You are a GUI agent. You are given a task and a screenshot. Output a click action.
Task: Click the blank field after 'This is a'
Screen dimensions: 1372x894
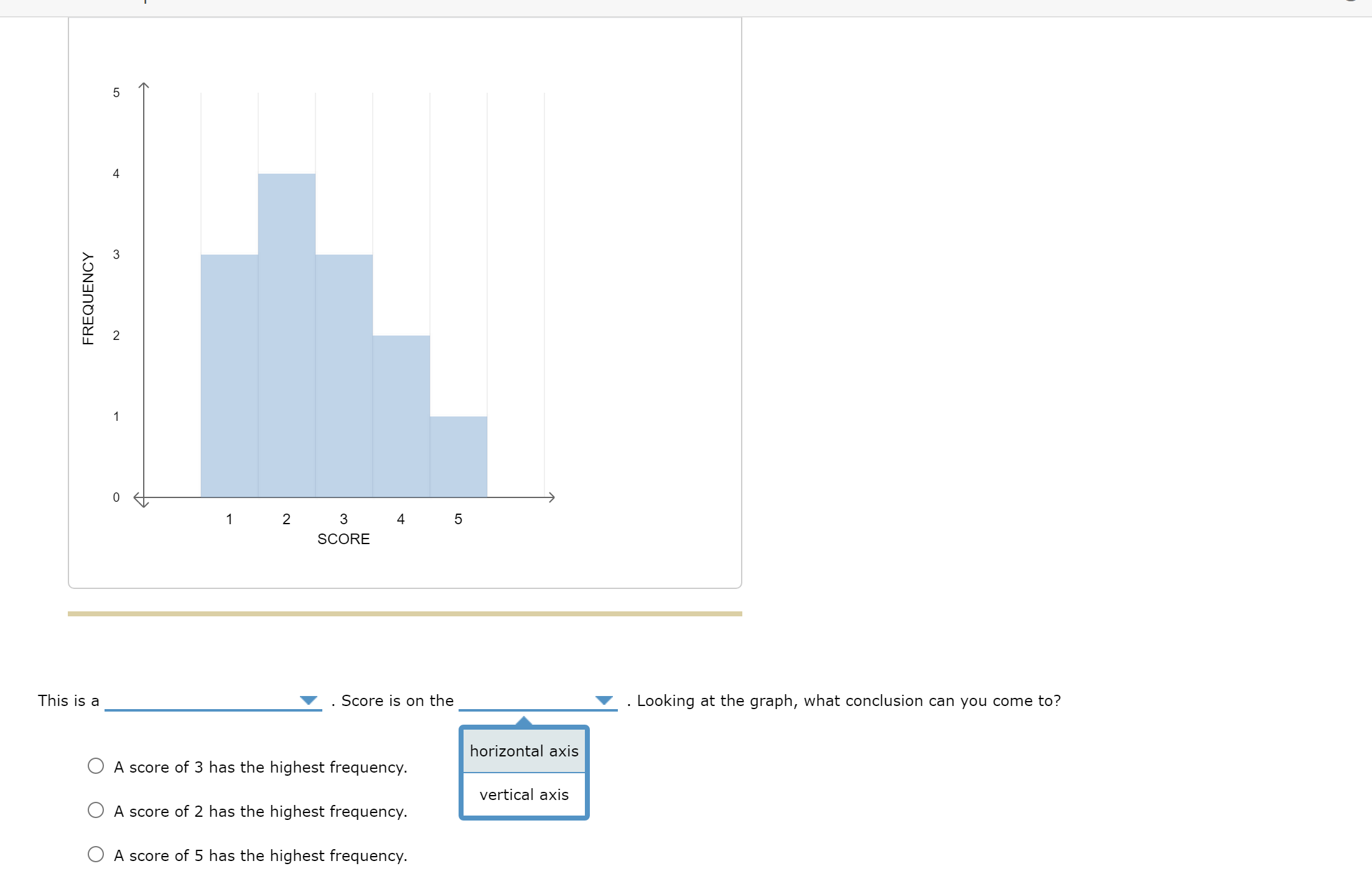200,700
